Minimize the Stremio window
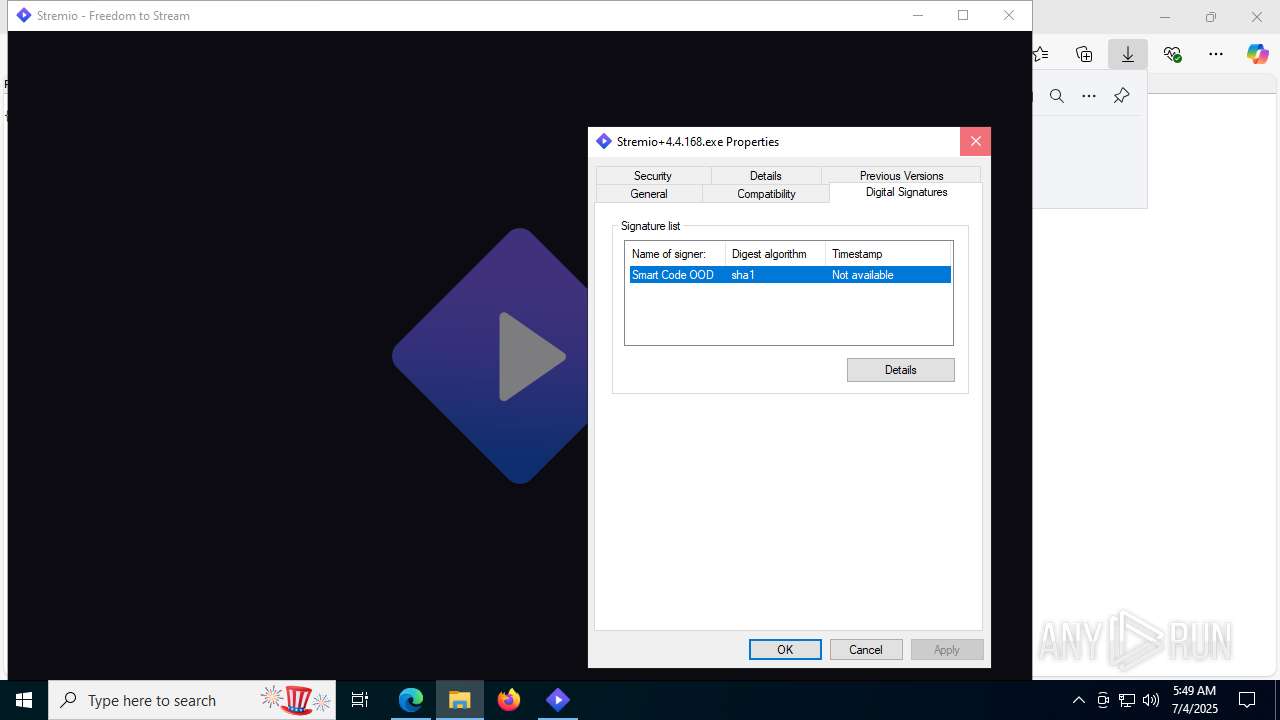This screenshot has width=1280, height=720. [x=917, y=15]
